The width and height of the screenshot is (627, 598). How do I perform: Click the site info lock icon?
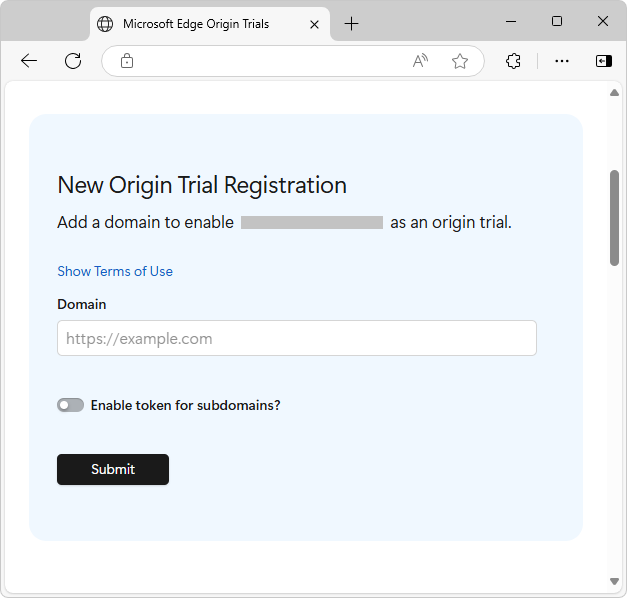[x=127, y=61]
